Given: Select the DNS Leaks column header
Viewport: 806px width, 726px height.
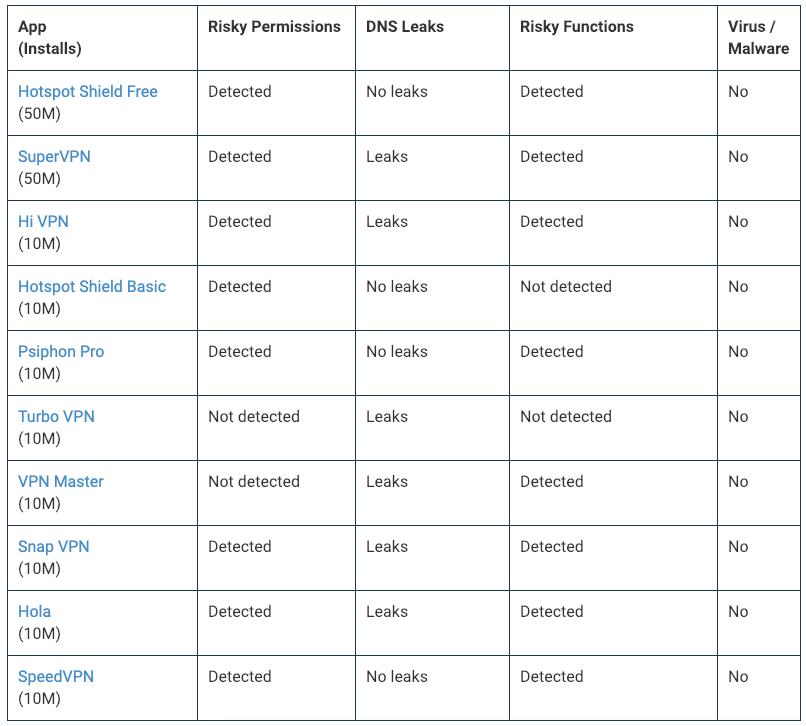Looking at the screenshot, I should tap(404, 27).
